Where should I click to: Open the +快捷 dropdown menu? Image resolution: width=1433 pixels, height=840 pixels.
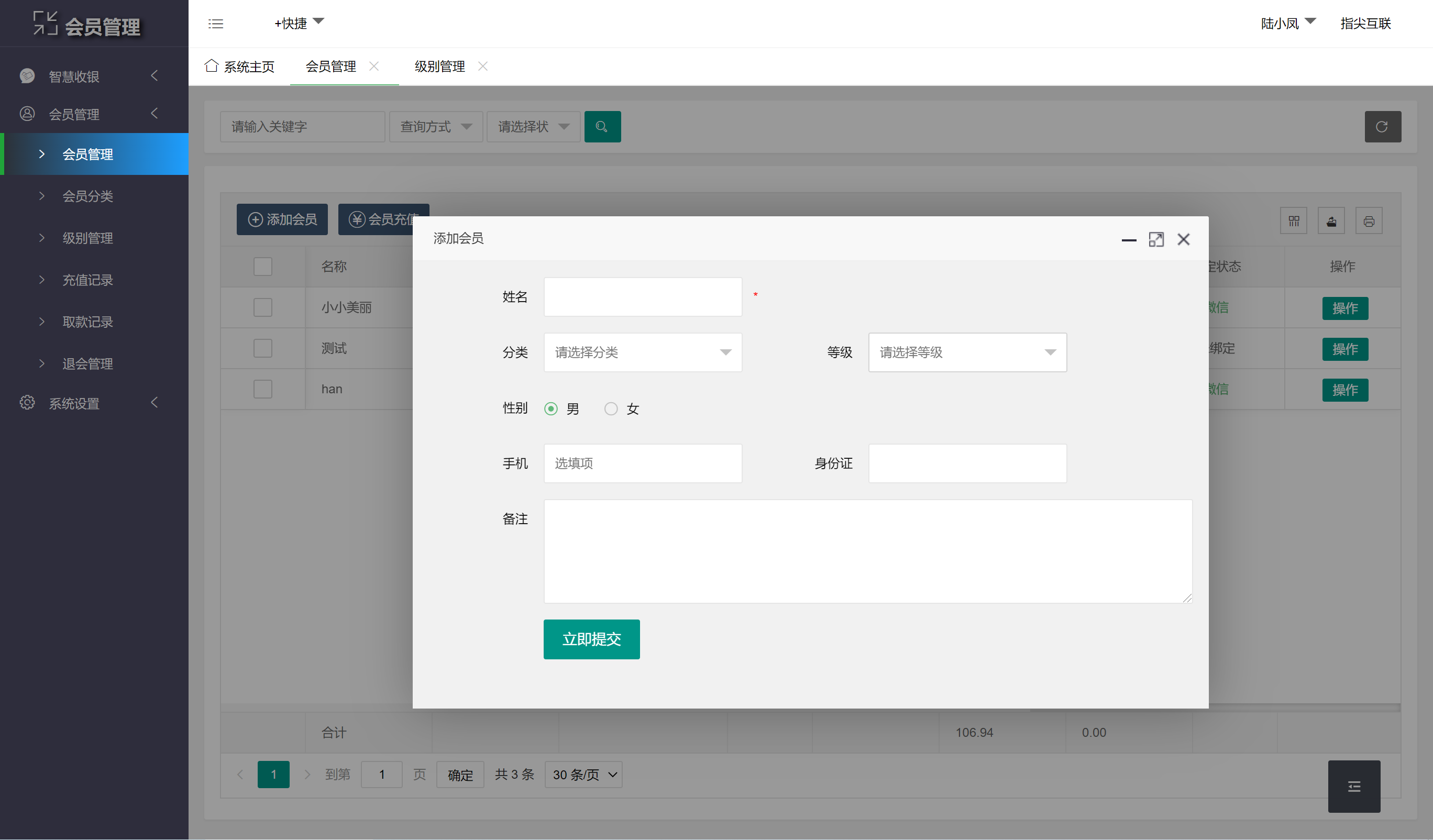(x=299, y=23)
